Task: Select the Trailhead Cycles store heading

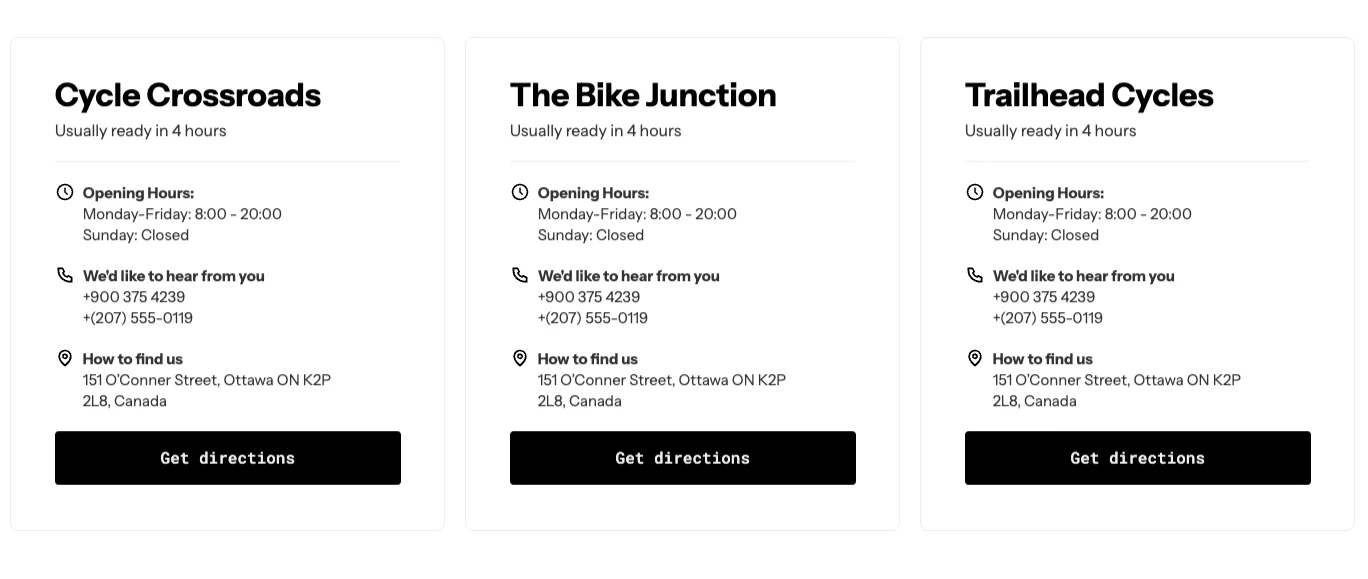Action: 1089,95
